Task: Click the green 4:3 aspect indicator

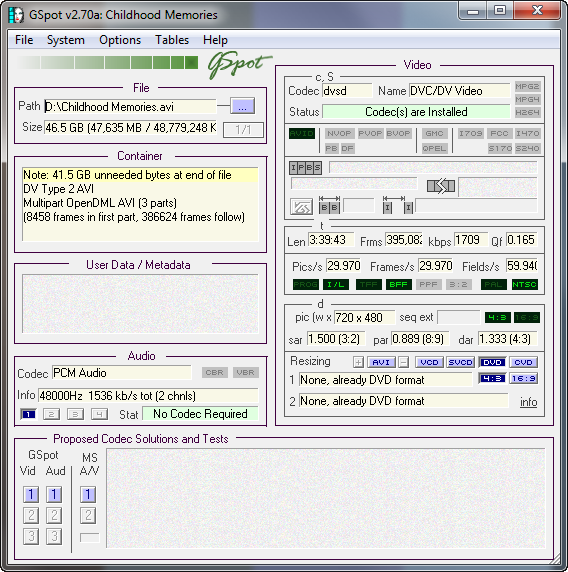Action: [498, 317]
